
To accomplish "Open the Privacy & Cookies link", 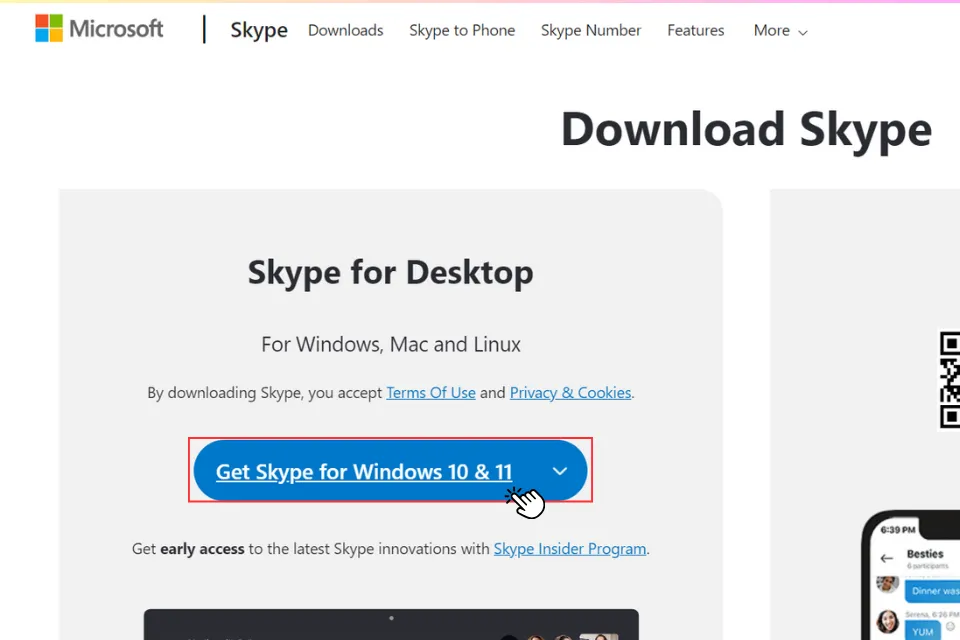I will [x=570, y=392].
